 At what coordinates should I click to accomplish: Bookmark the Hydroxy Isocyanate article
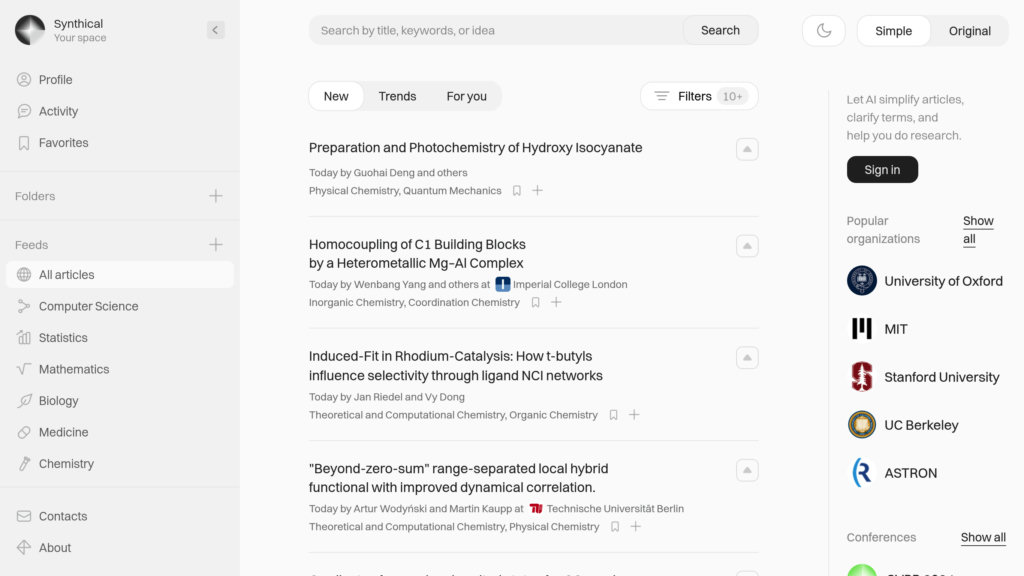click(517, 191)
